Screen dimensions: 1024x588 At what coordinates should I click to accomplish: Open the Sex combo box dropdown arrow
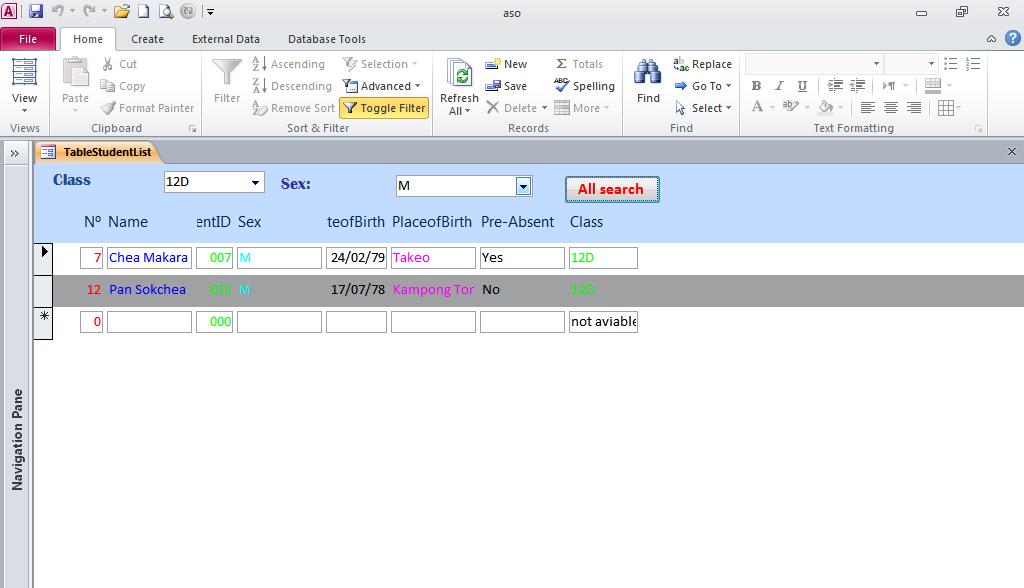523,187
